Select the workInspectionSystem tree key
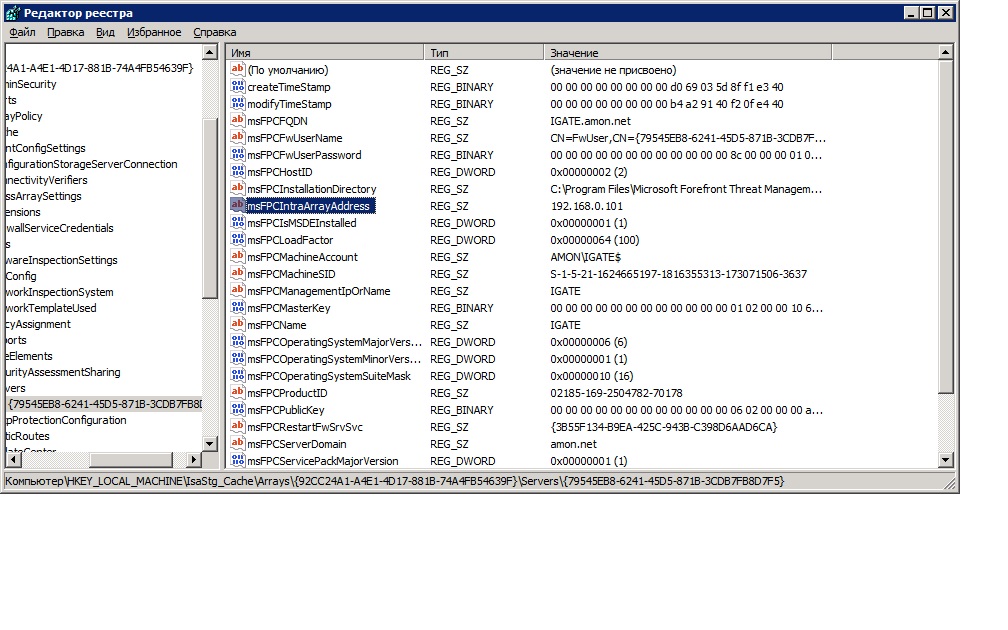 pyautogui.click(x=59, y=292)
